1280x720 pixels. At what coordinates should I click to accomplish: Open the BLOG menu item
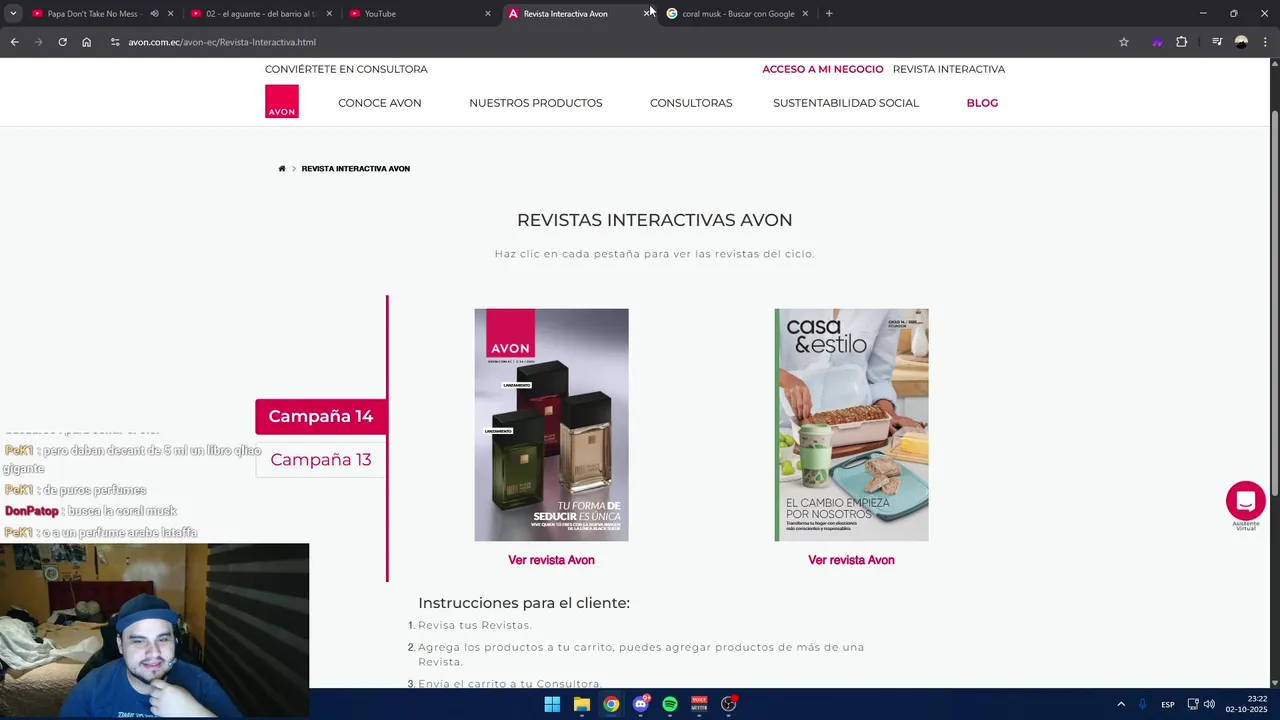coord(982,103)
